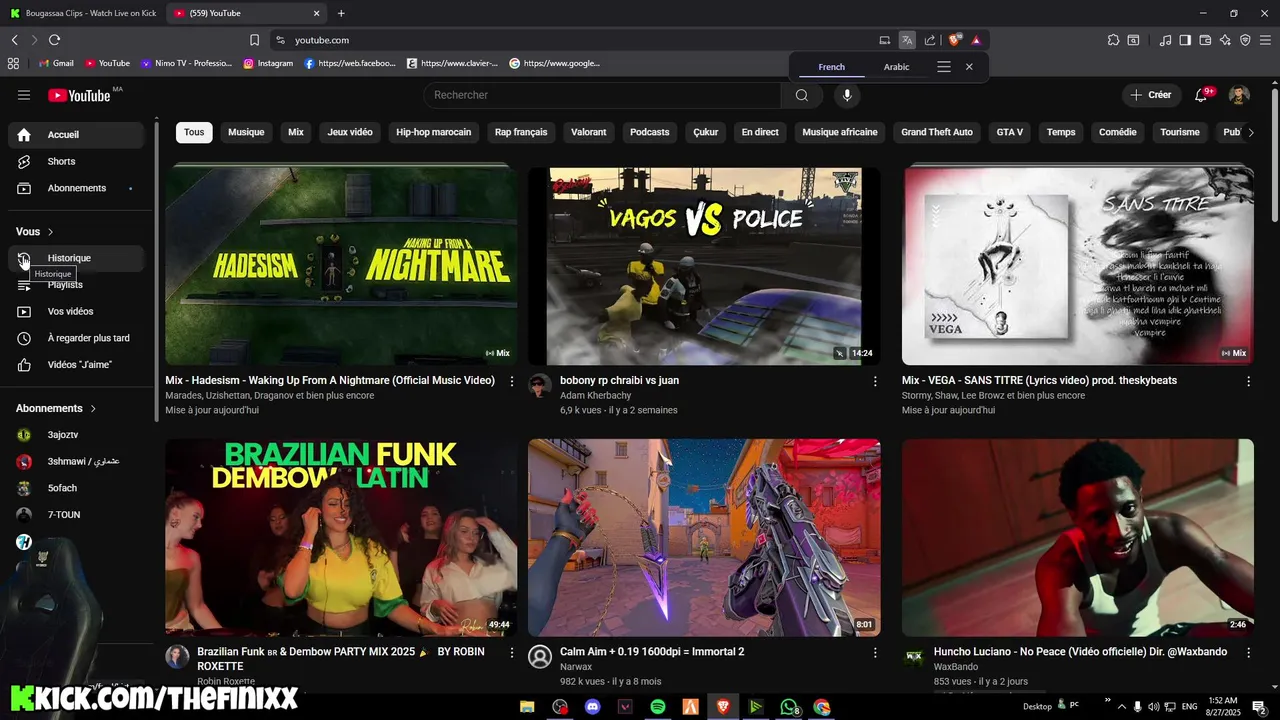The height and width of the screenshot is (720, 1280).
Task: Open options menu for Brazilian Funk video
Action: 512,652
